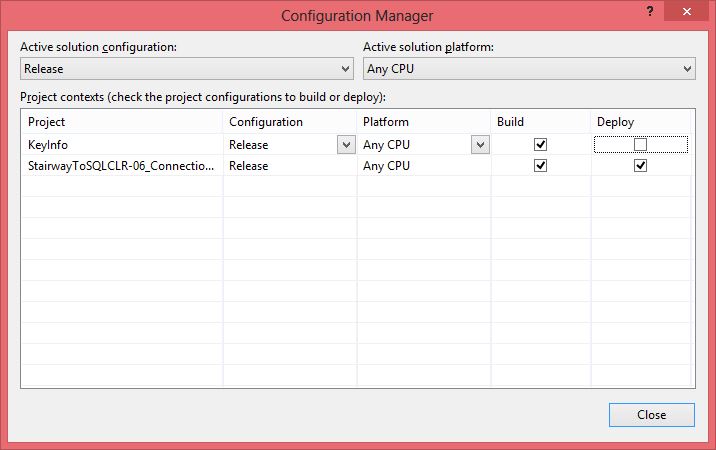
Task: Select the StairwayToSQLCLR-06 project name cell
Action: (x=120, y=166)
